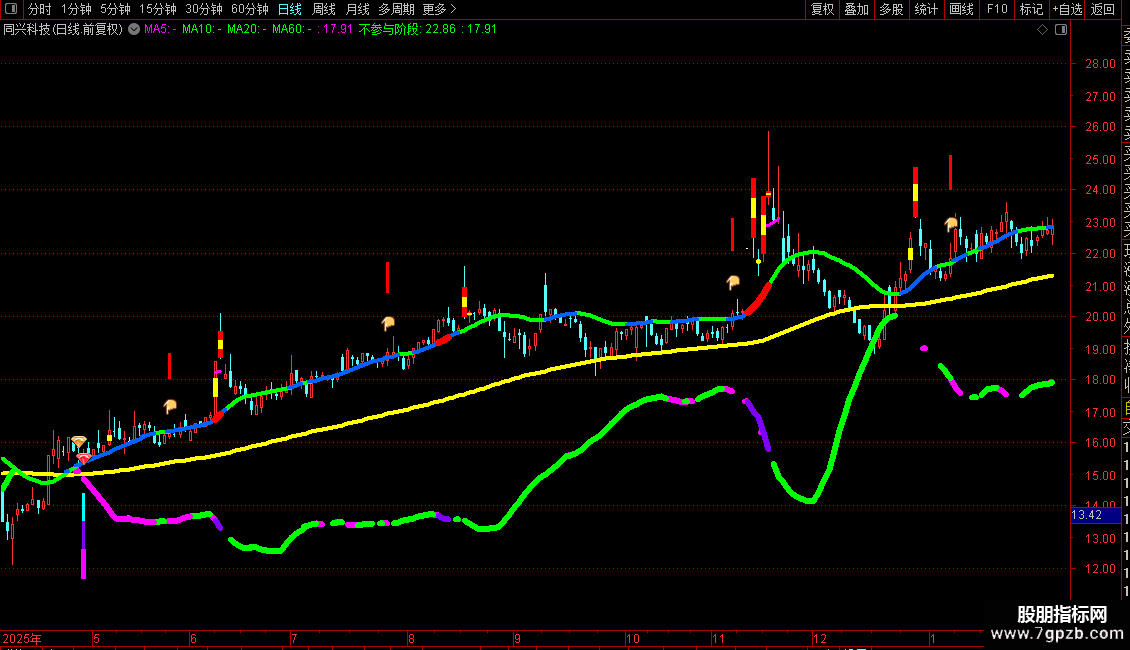Screen dimensions: 1130x650
Task: Click the MA60 indicator label
Action: (292, 30)
